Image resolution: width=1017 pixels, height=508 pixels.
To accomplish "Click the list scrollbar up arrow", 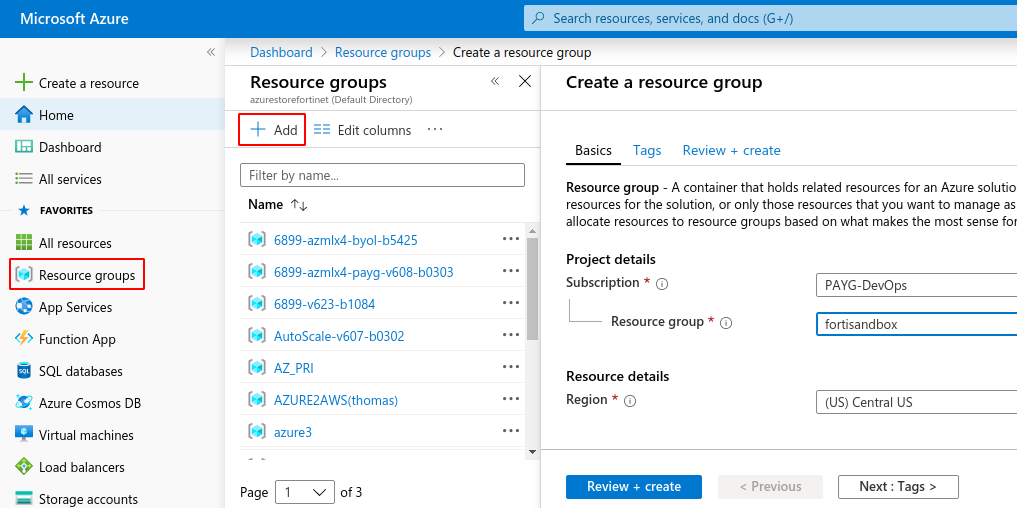I will tap(532, 231).
